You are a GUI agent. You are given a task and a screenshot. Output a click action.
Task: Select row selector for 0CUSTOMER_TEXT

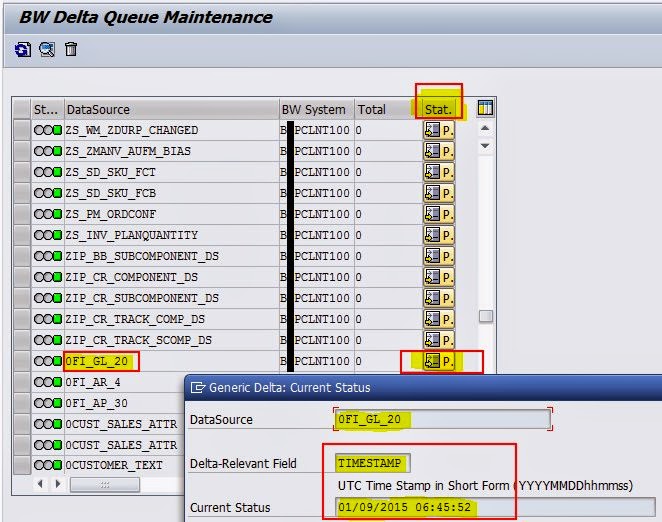pyautogui.click(x=22, y=465)
